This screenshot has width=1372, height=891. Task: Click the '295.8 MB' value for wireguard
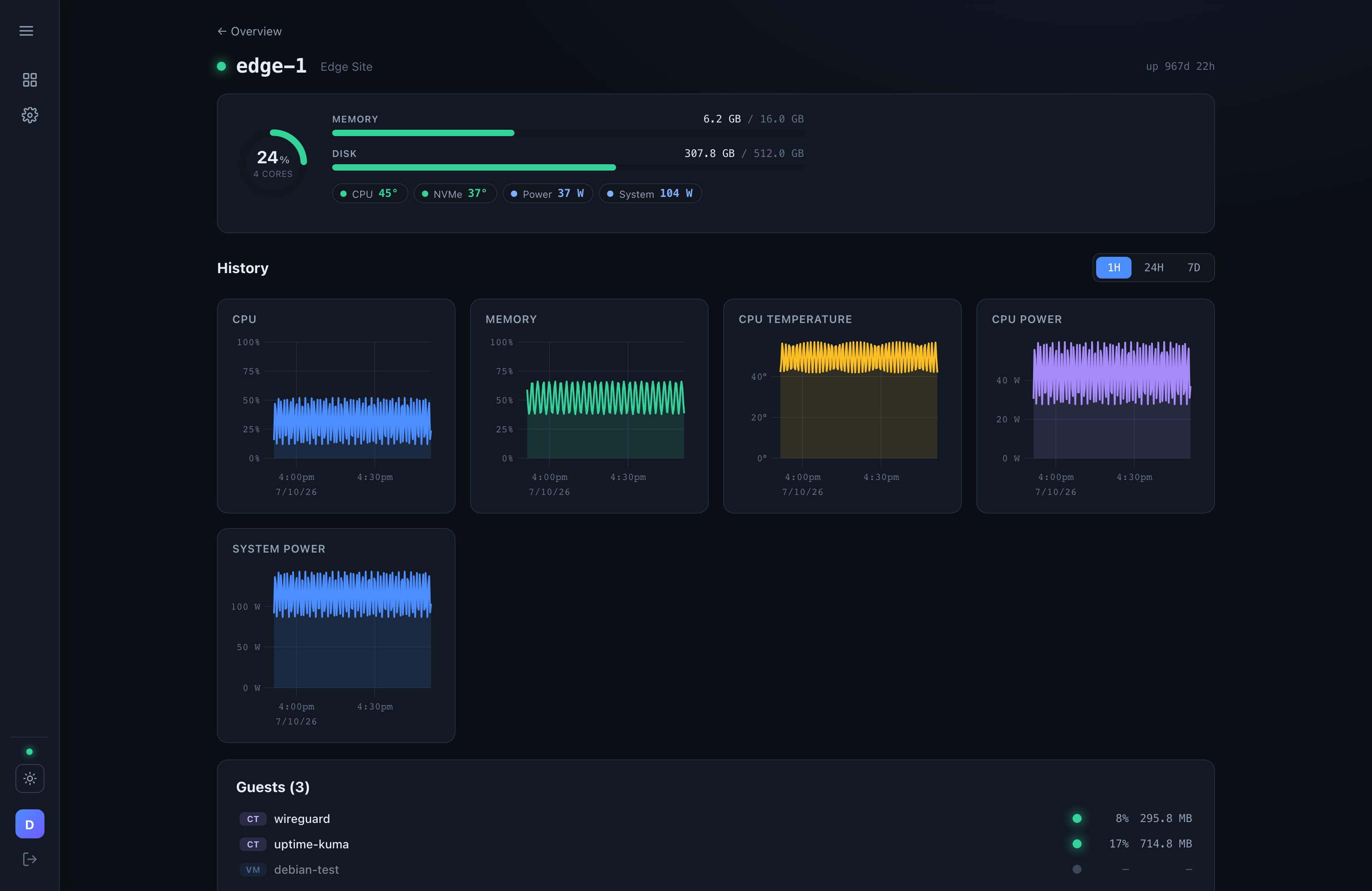click(1166, 818)
